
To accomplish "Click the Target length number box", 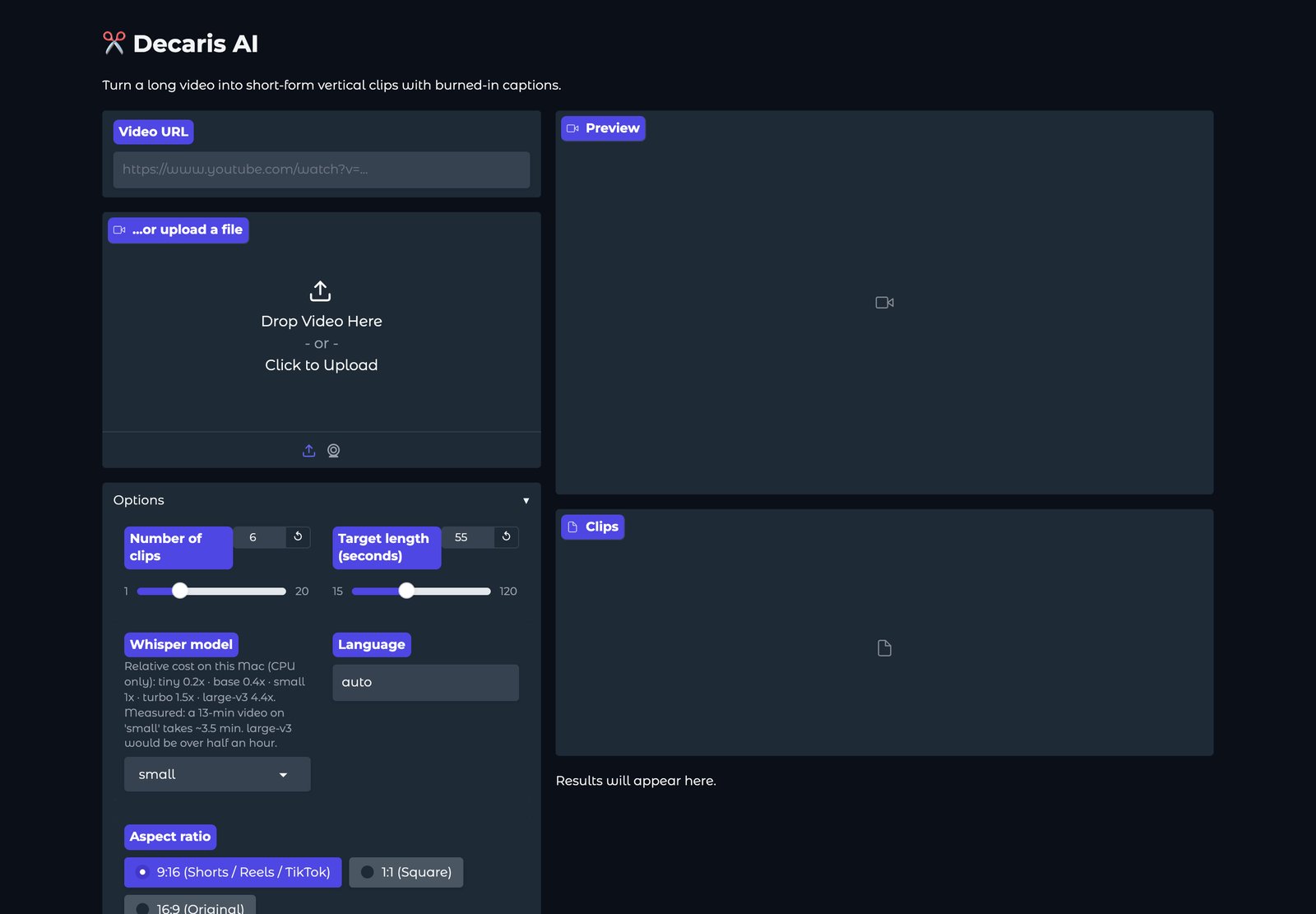I will pos(468,537).
